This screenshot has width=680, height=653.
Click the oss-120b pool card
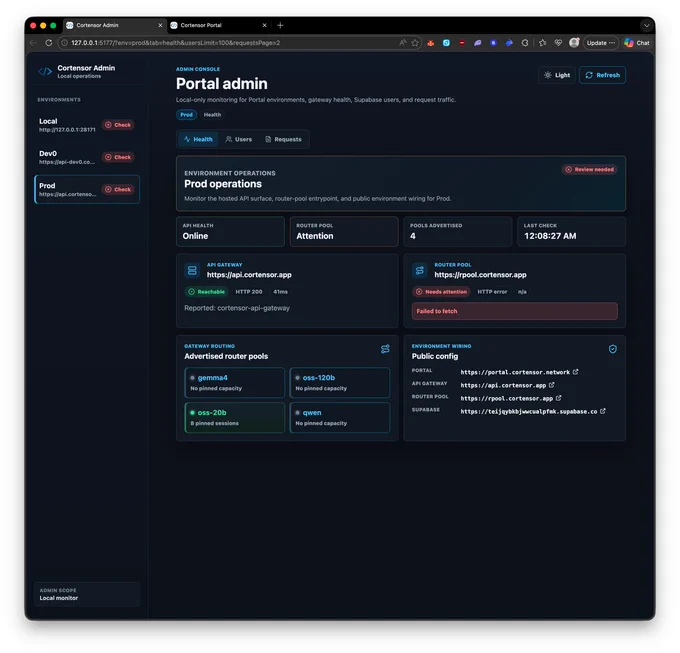tap(340, 382)
